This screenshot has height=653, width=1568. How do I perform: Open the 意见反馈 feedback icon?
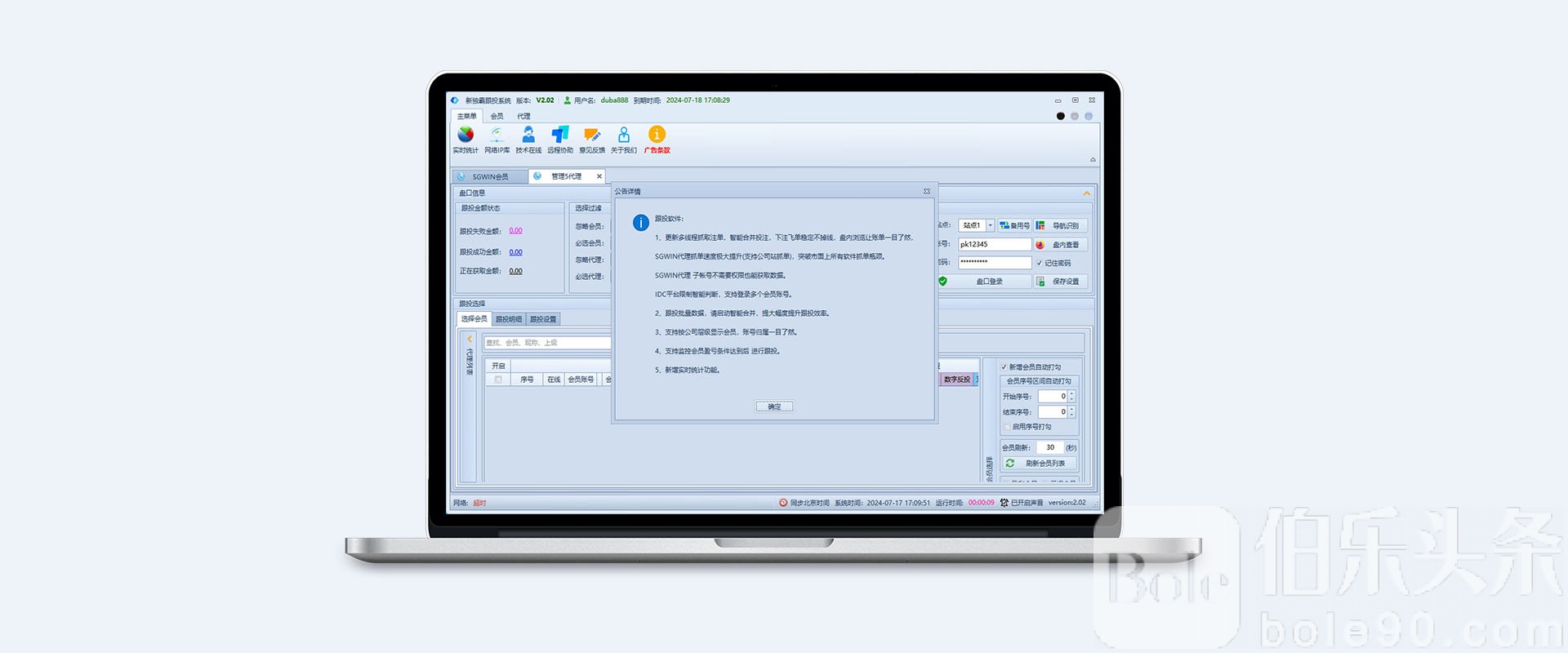click(x=592, y=135)
